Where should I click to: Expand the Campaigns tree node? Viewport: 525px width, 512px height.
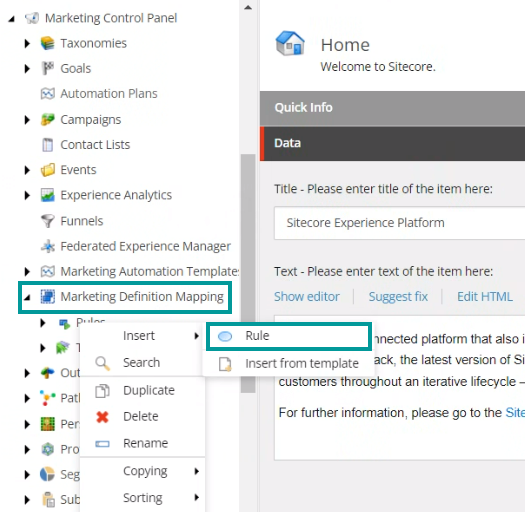[x=27, y=120]
